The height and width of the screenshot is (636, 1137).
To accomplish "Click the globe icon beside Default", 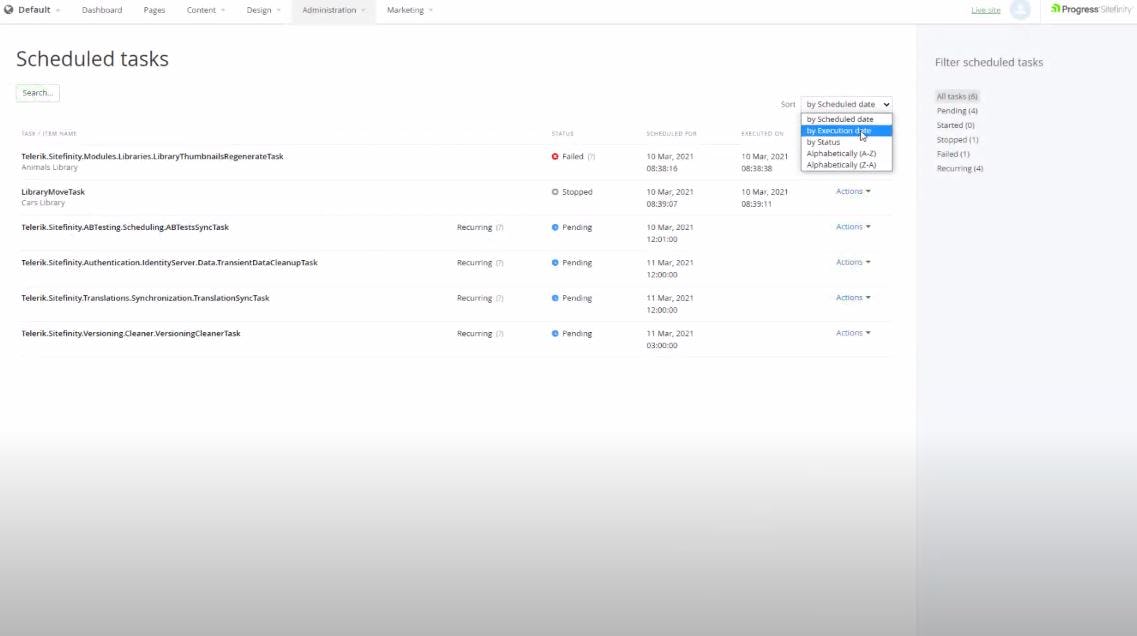I will click(9, 10).
